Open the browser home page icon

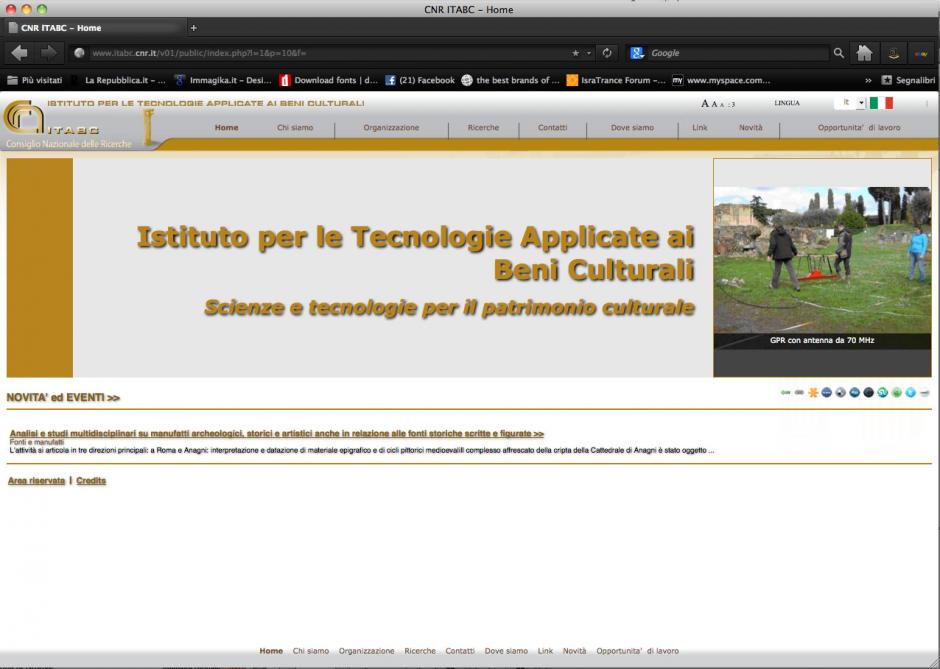(x=864, y=53)
